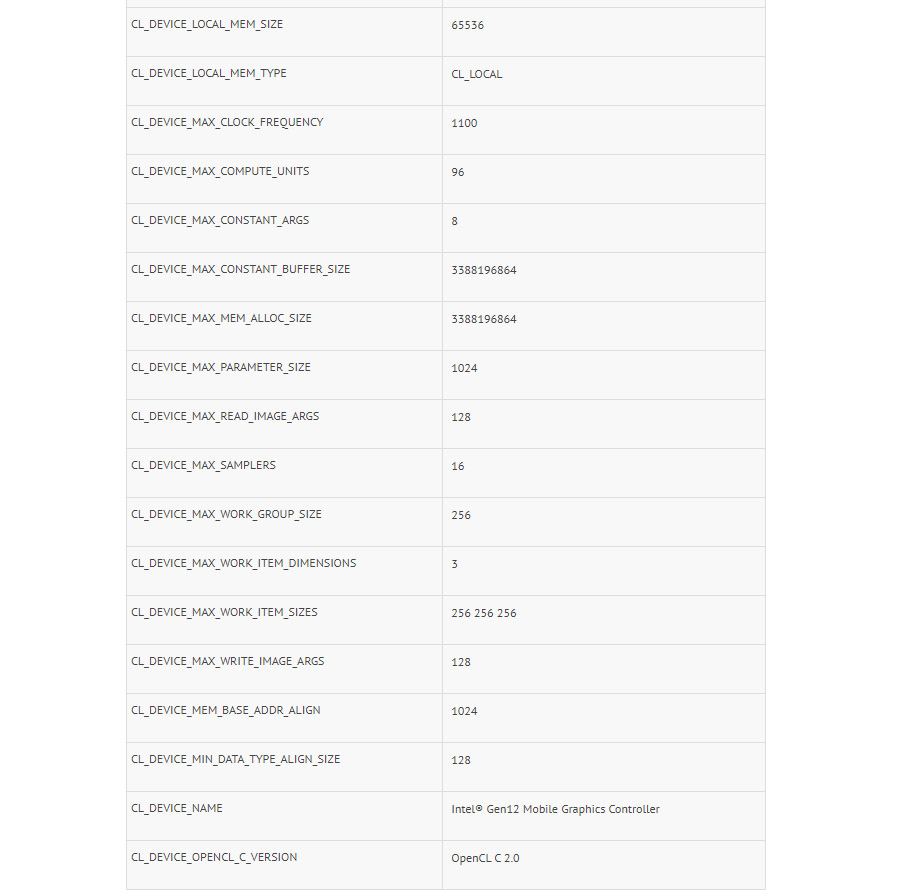The image size is (900, 890).
Task: Select the Intel Gen12 Mobile Graphics Controller text
Action: [x=555, y=809]
